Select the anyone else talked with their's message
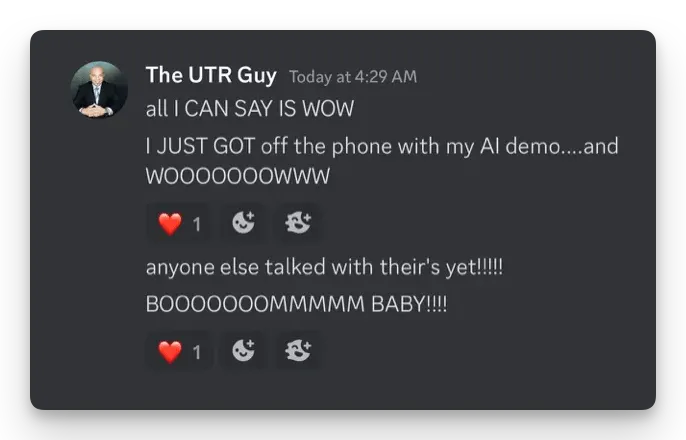The height and width of the screenshot is (440, 686). 324,267
